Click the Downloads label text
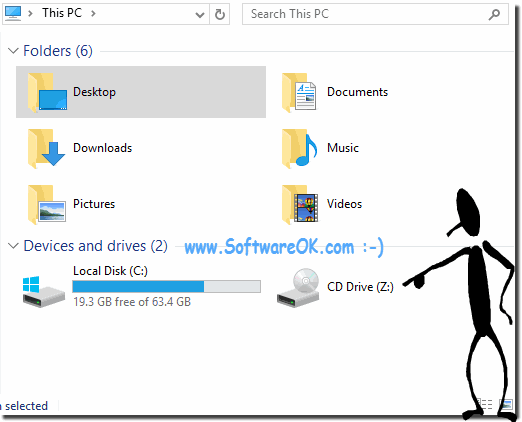The height and width of the screenshot is (422, 522). [103, 148]
